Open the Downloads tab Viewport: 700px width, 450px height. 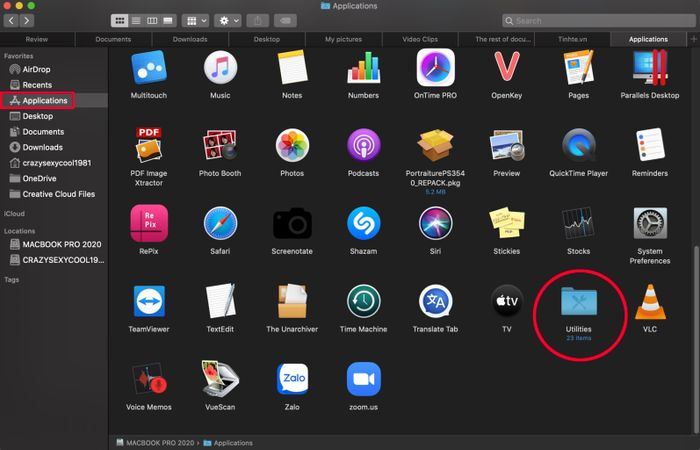coord(190,39)
